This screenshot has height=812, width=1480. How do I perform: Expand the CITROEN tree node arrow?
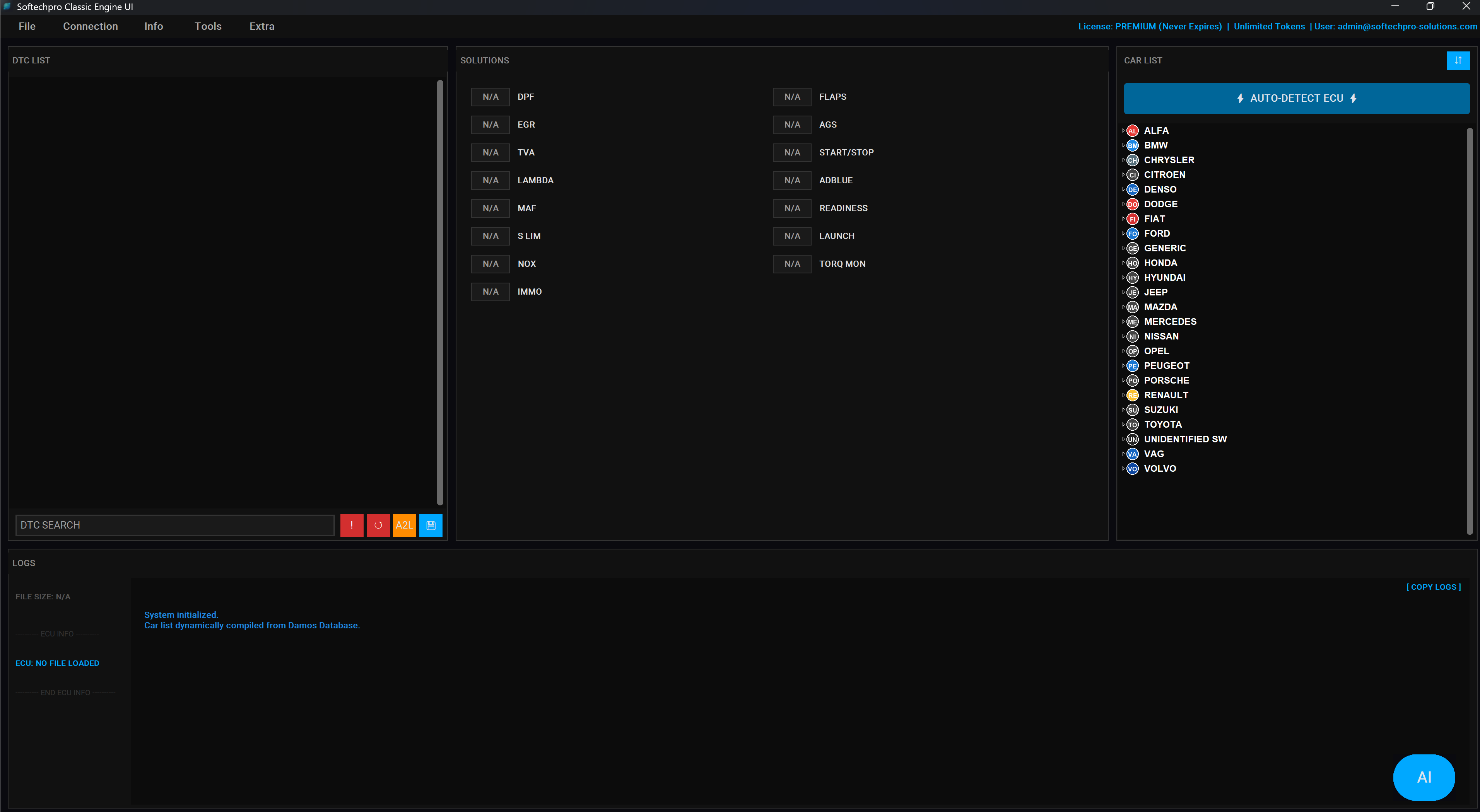[x=1123, y=174]
